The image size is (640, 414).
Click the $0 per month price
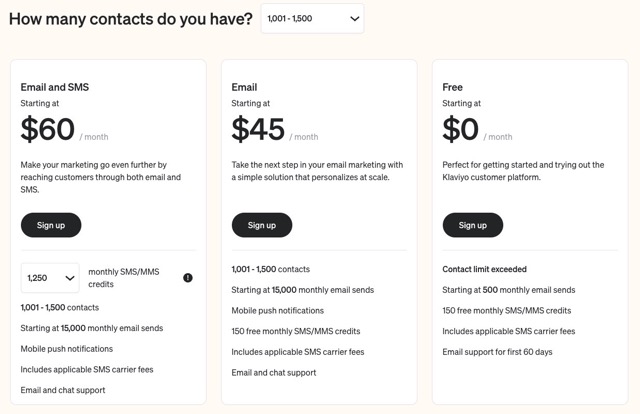461,129
